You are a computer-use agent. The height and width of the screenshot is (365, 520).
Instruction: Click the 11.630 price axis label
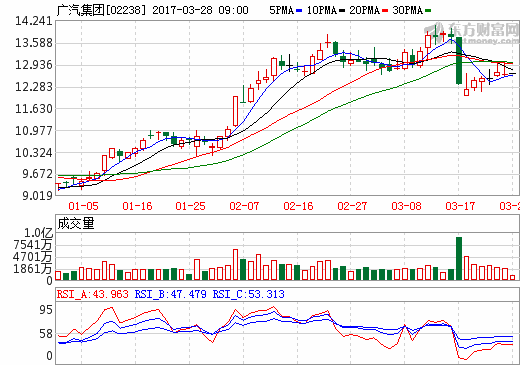point(34,109)
